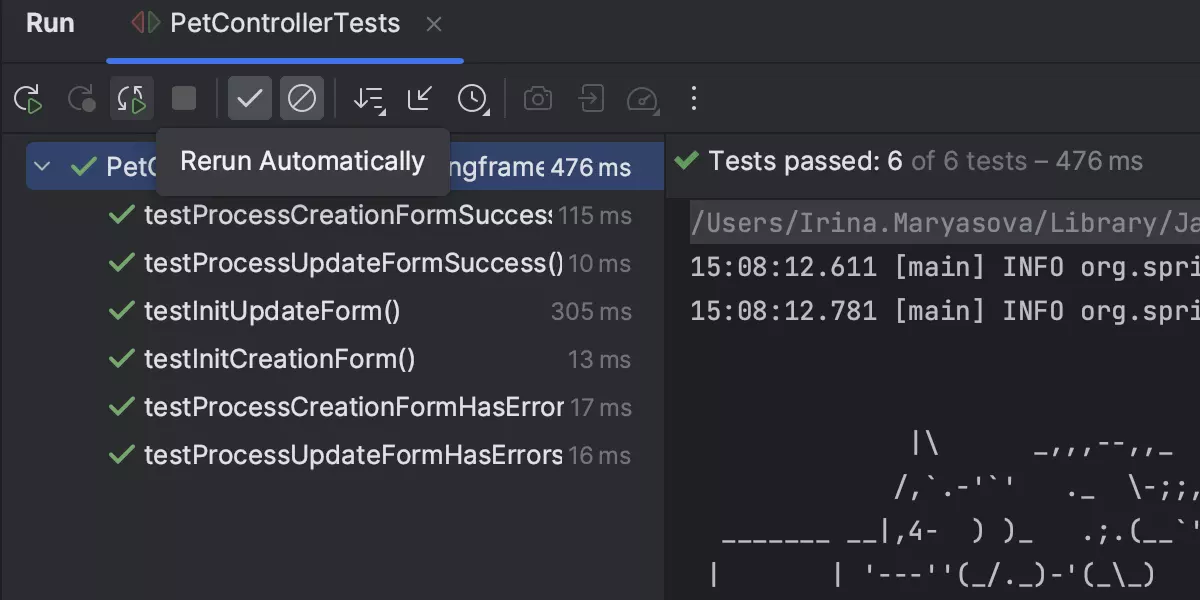Select testInitCreationForm() test result
Viewport: 1200px width, 600px height.
pyautogui.click(x=279, y=359)
